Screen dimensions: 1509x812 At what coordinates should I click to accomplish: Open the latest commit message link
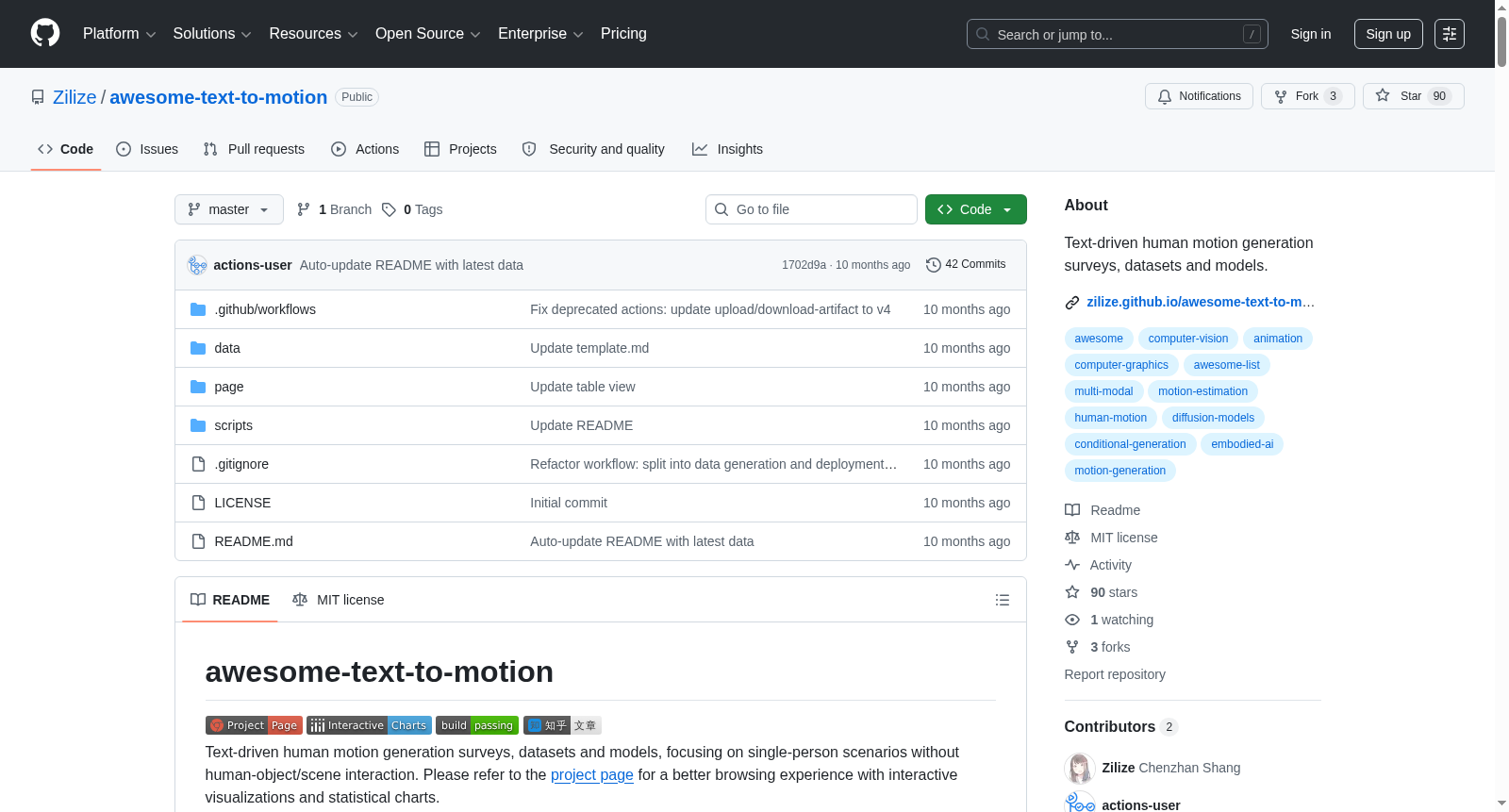(411, 265)
